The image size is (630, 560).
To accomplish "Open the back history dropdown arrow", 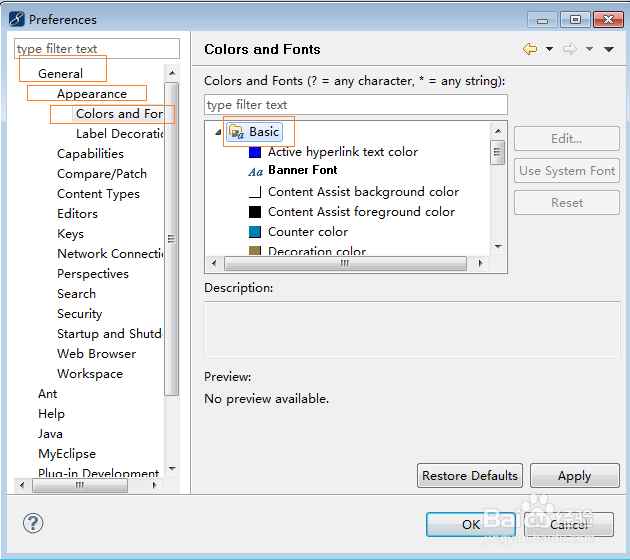I will coord(549,49).
